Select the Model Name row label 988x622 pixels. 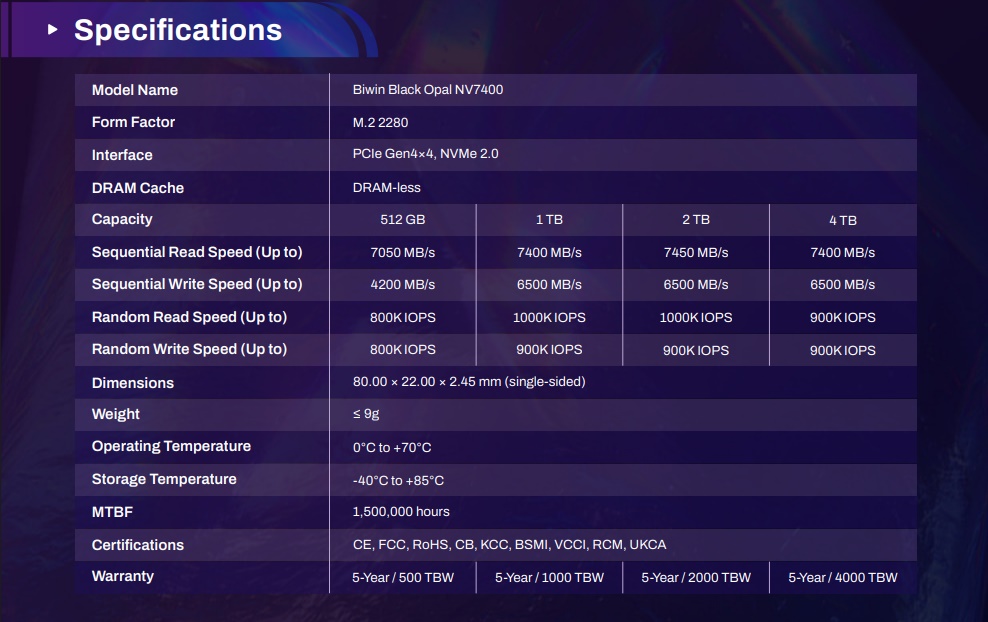(135, 90)
